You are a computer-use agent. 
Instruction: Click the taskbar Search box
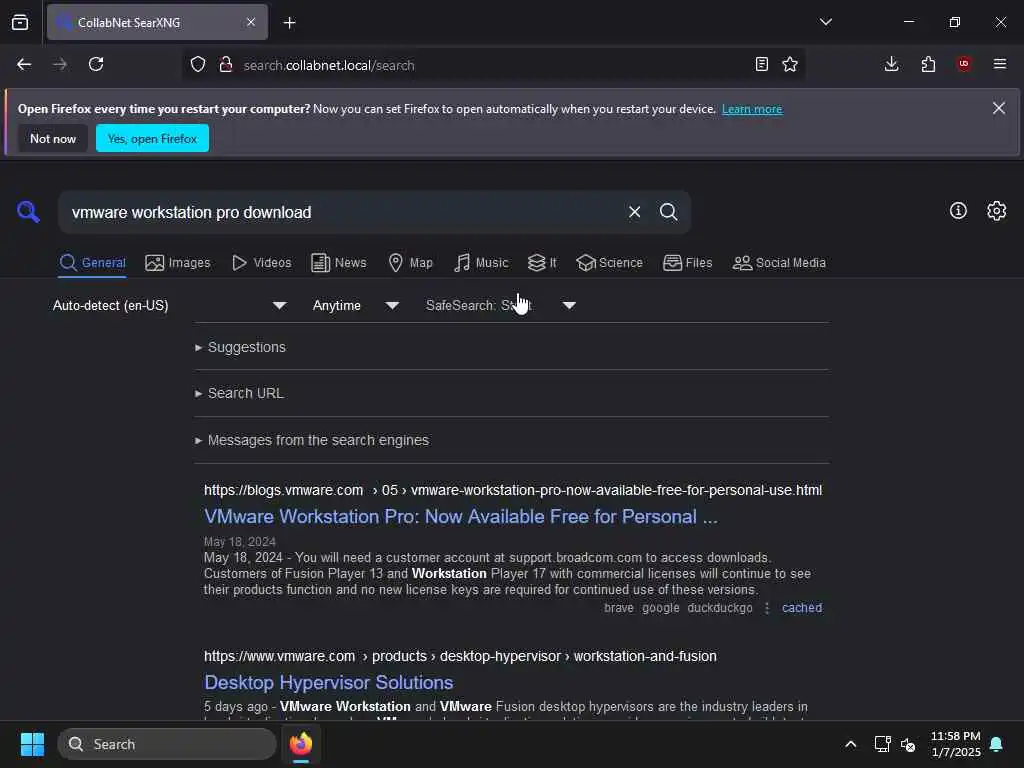(167, 744)
